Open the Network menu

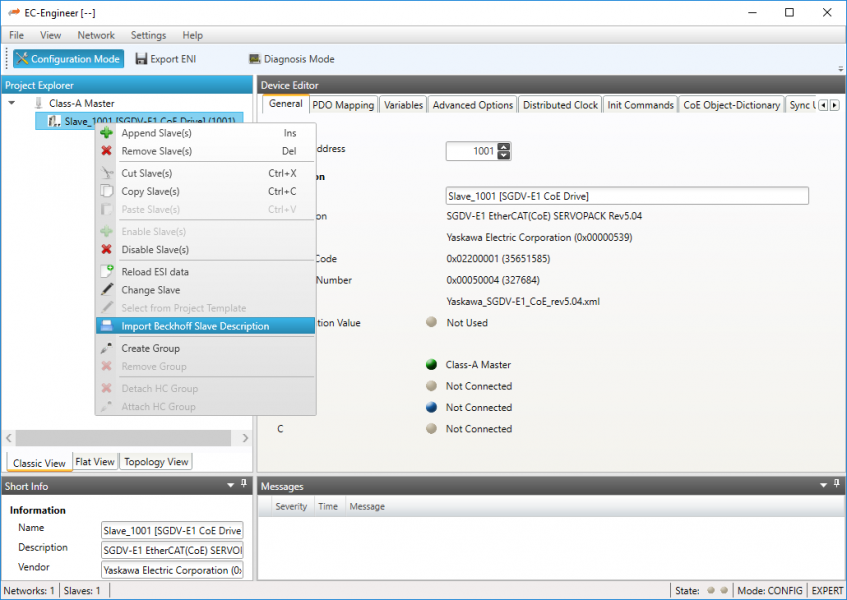(96, 35)
